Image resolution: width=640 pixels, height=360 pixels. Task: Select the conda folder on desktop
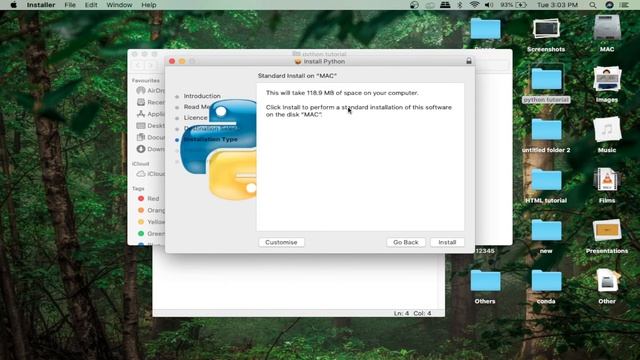coord(546,286)
